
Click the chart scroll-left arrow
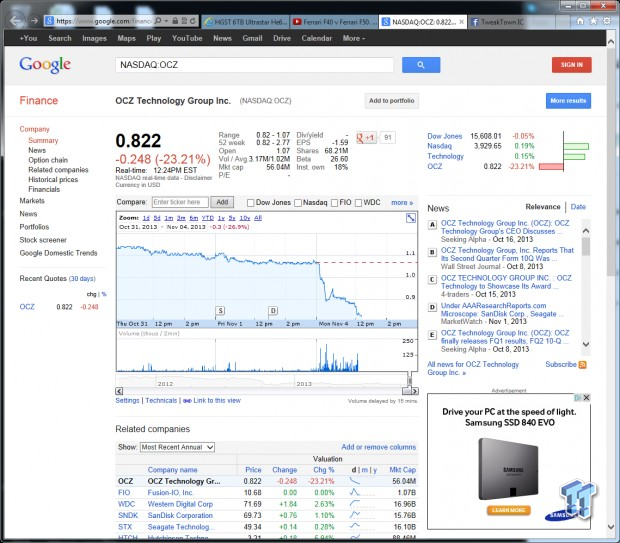(119, 391)
